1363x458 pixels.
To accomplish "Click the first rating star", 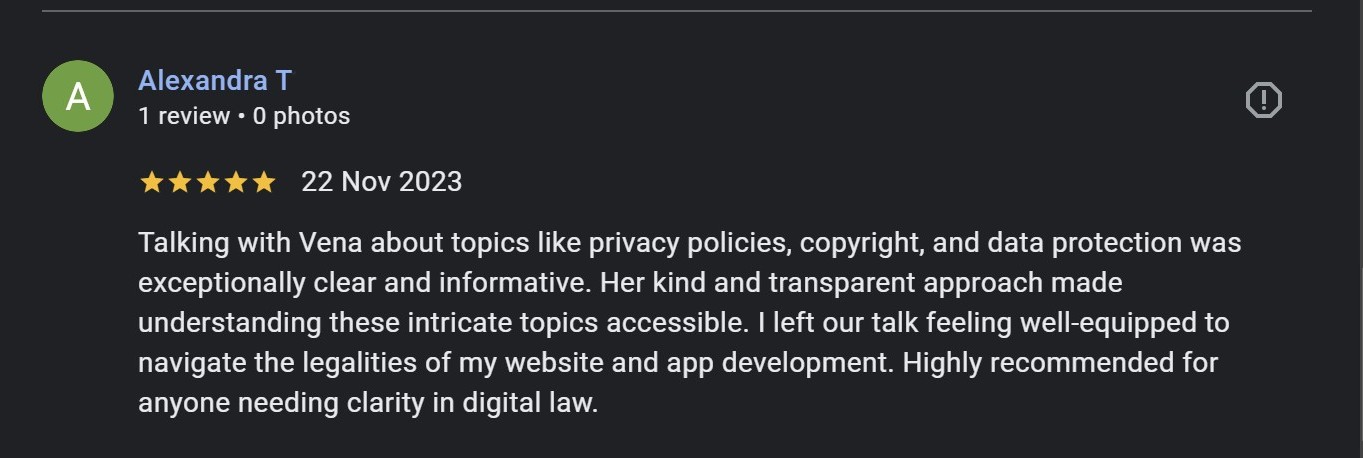I will point(152,182).
